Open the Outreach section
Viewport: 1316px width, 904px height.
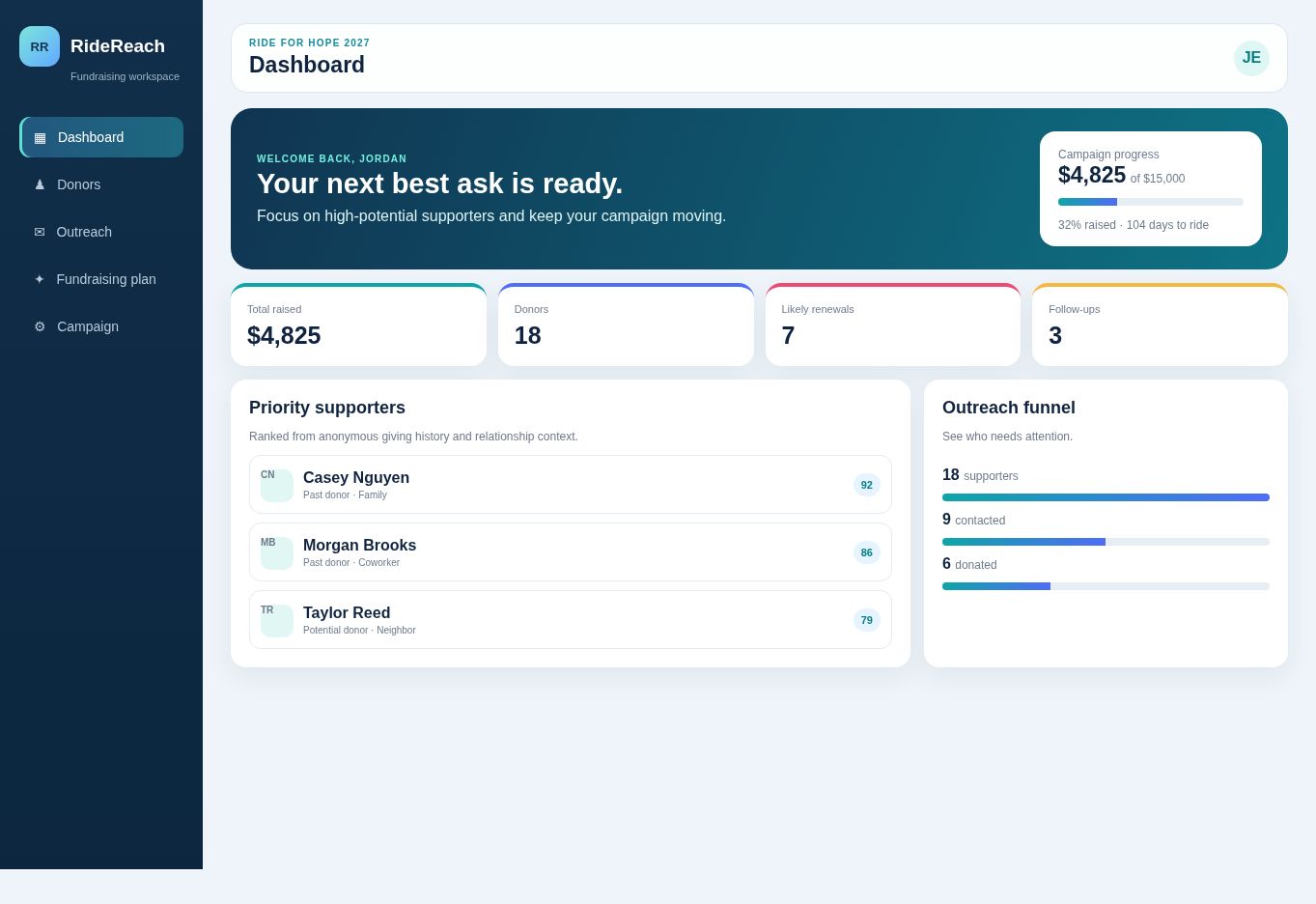101,232
